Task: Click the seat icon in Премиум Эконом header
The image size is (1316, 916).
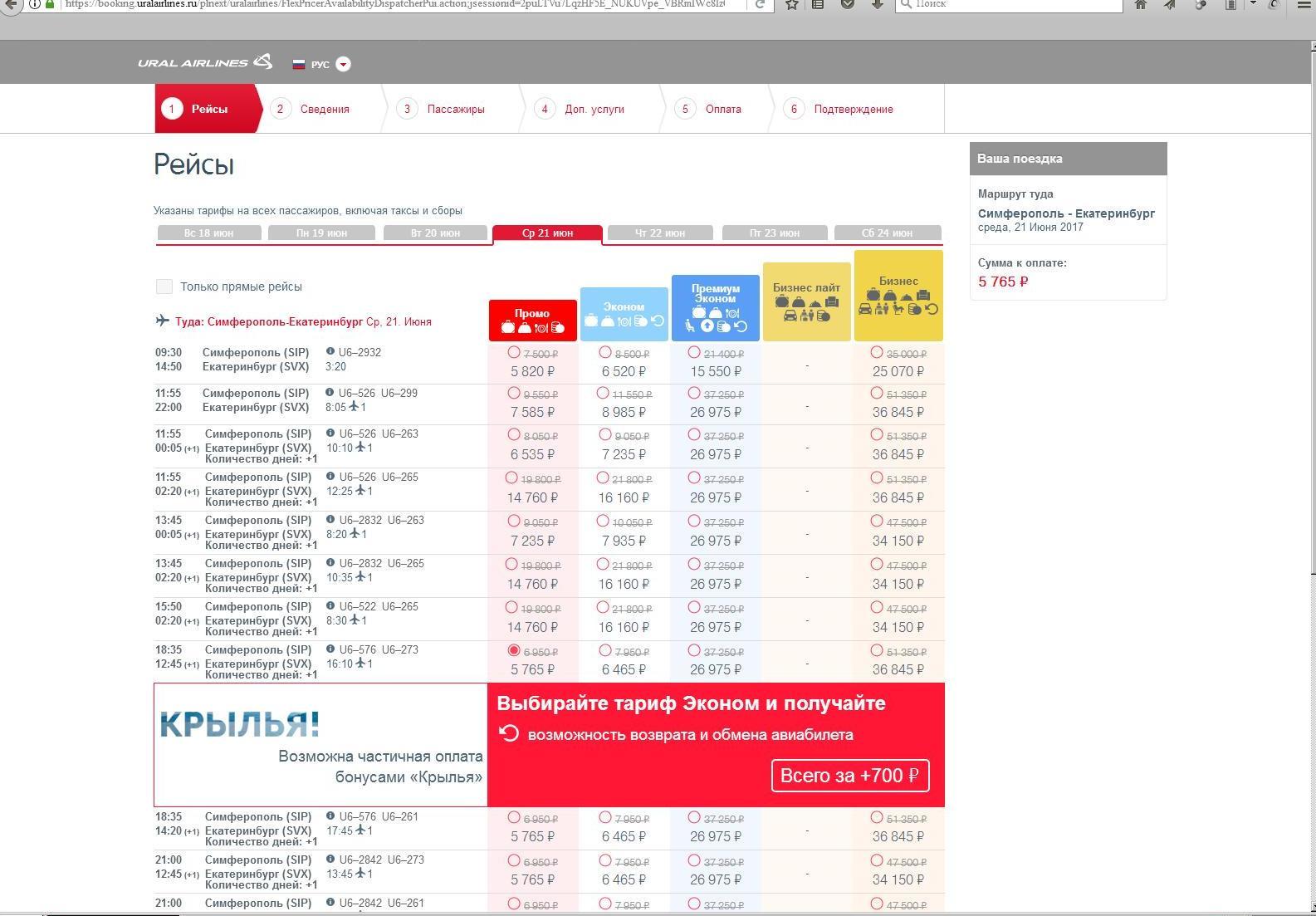Action: point(690,326)
